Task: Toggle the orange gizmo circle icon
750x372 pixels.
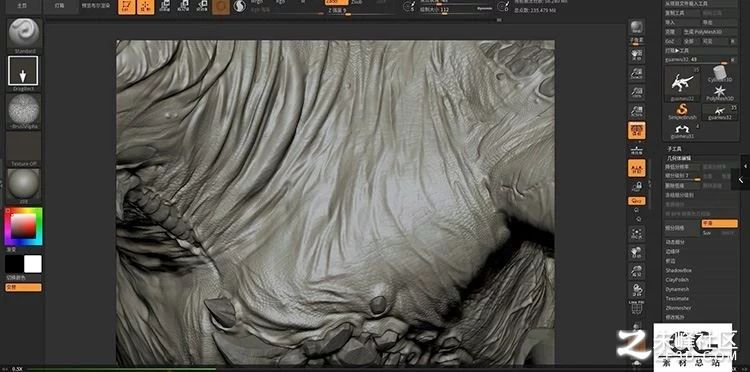Action: (x=221, y=7)
